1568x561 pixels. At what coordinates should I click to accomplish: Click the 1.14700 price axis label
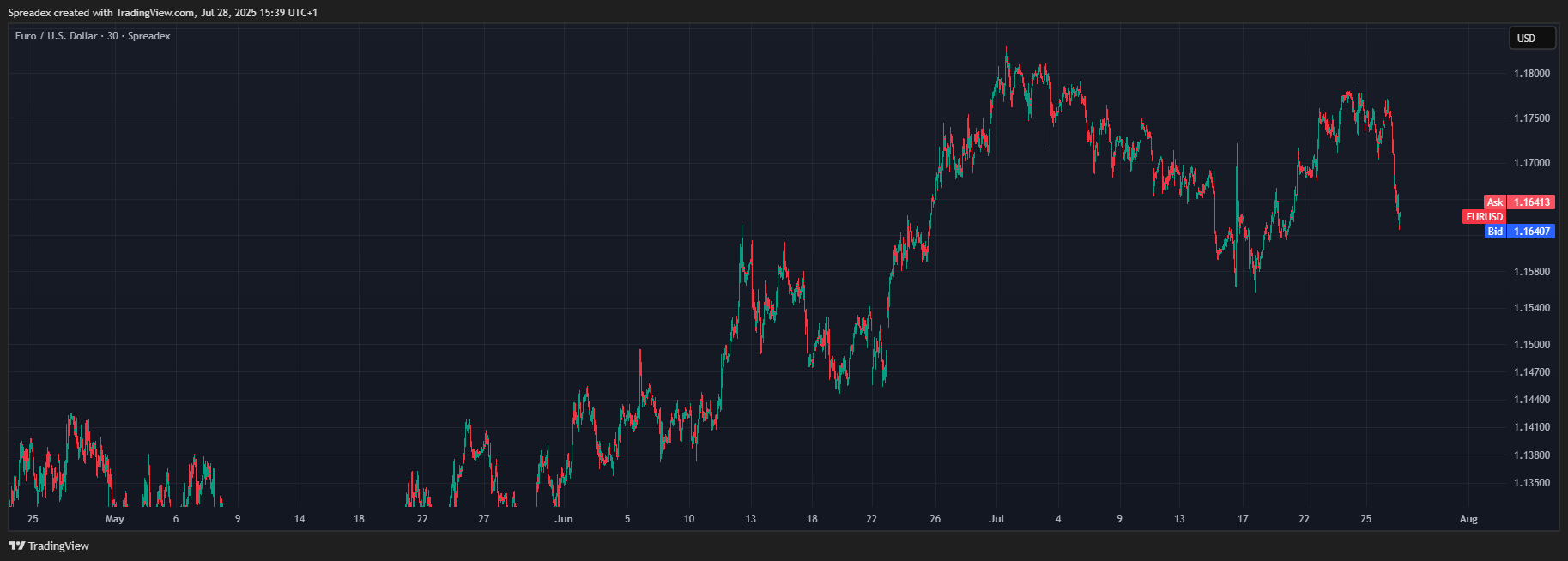[1532, 372]
